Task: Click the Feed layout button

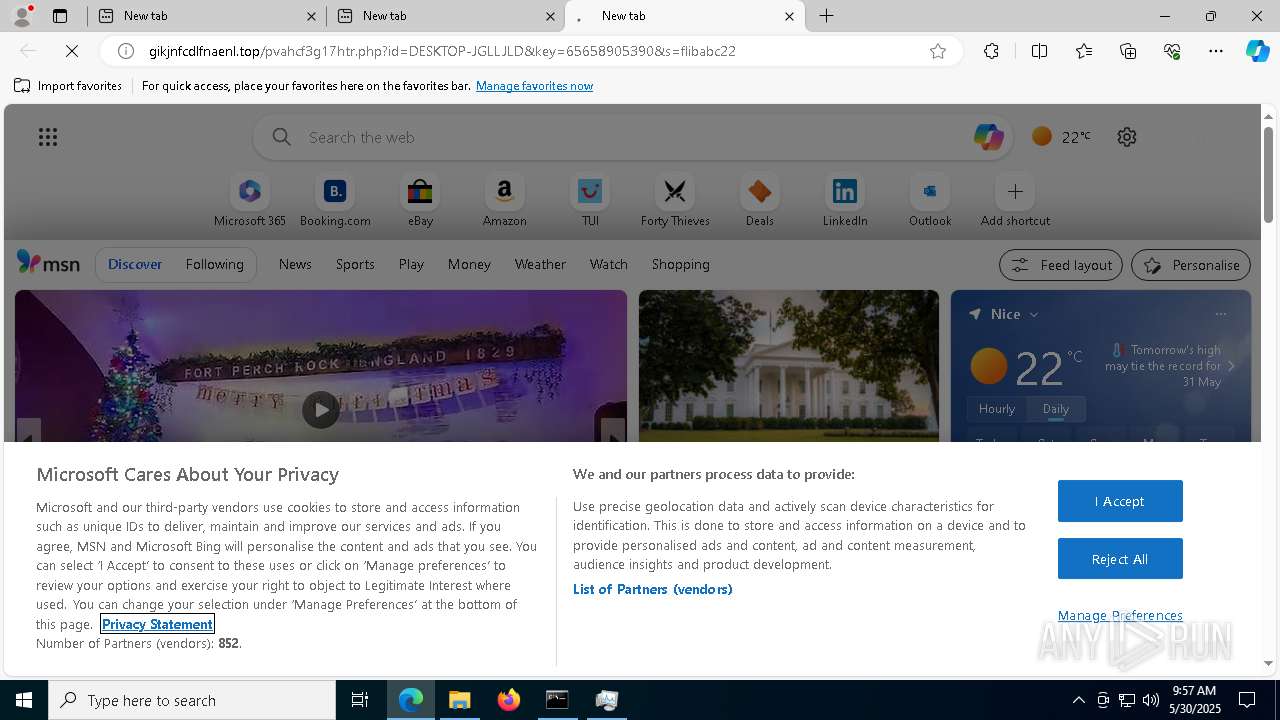Action: tap(1061, 265)
